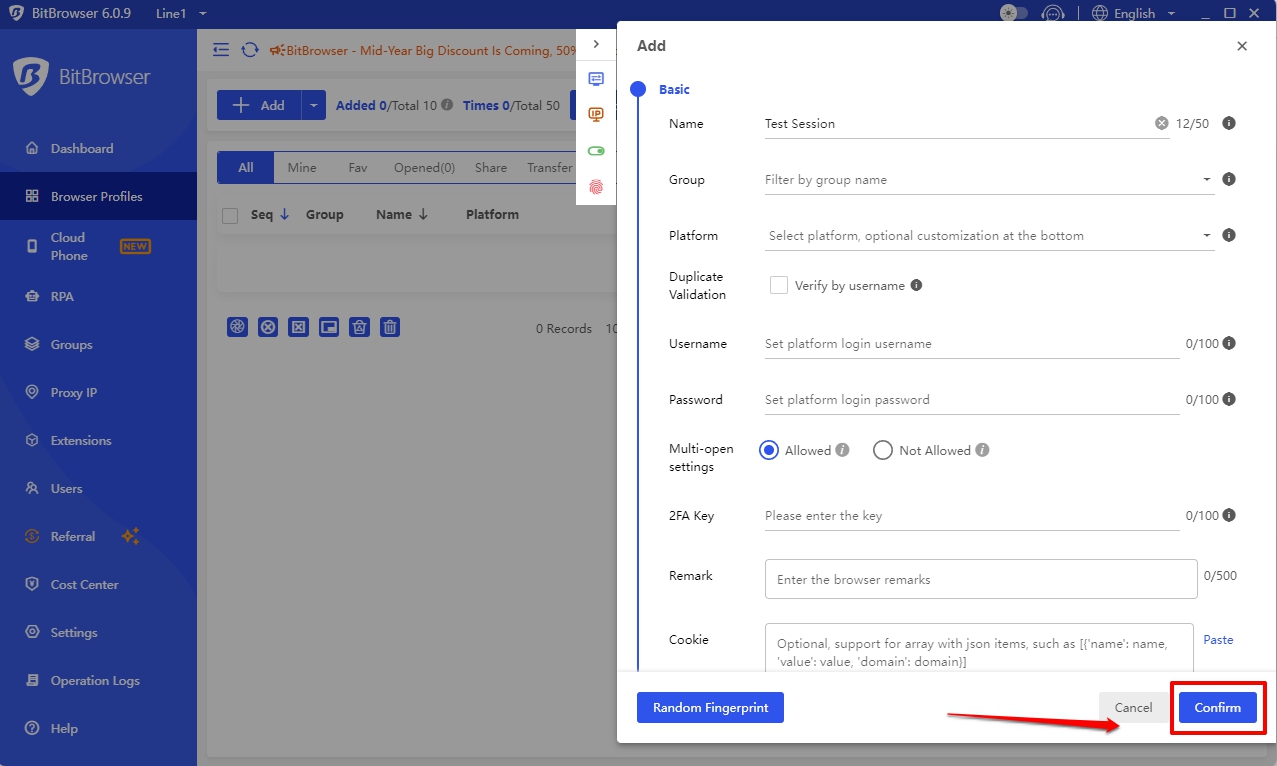Viewport: 1277px width, 766px height.
Task: Open the English language dropdown
Action: point(1132,13)
